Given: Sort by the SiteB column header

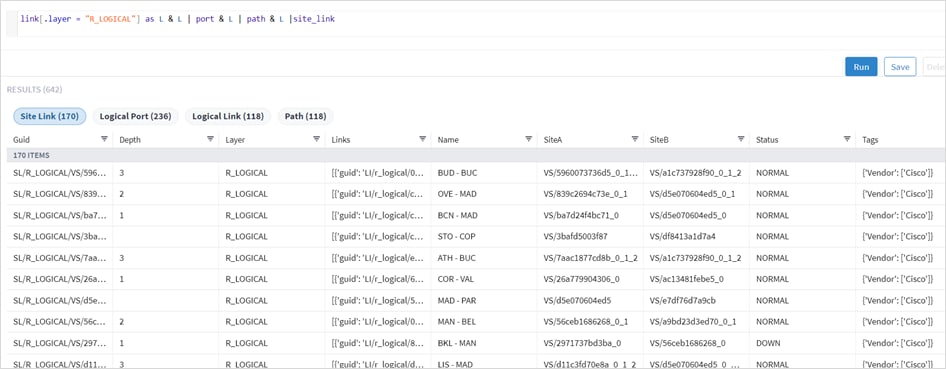Looking at the screenshot, I should coord(659,139).
